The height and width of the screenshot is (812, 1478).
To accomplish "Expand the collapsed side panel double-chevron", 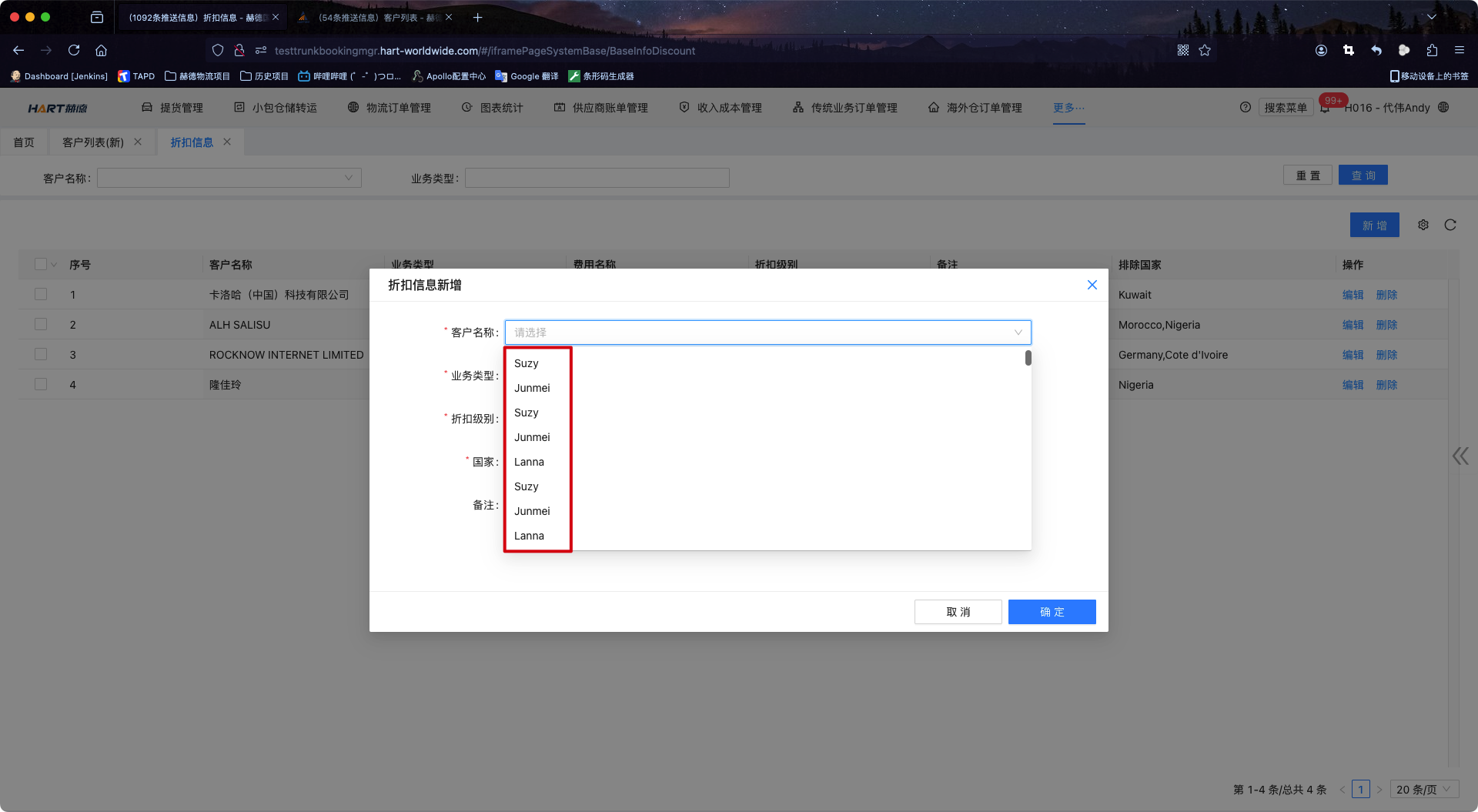I will [1460, 456].
